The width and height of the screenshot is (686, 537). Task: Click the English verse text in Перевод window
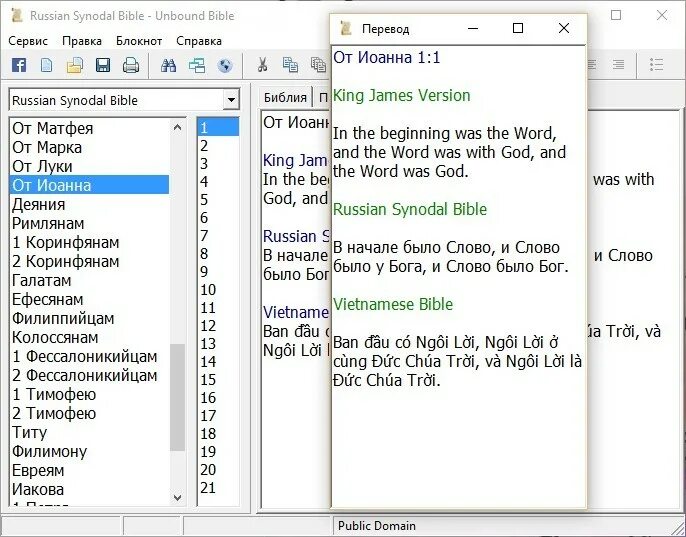pos(449,152)
